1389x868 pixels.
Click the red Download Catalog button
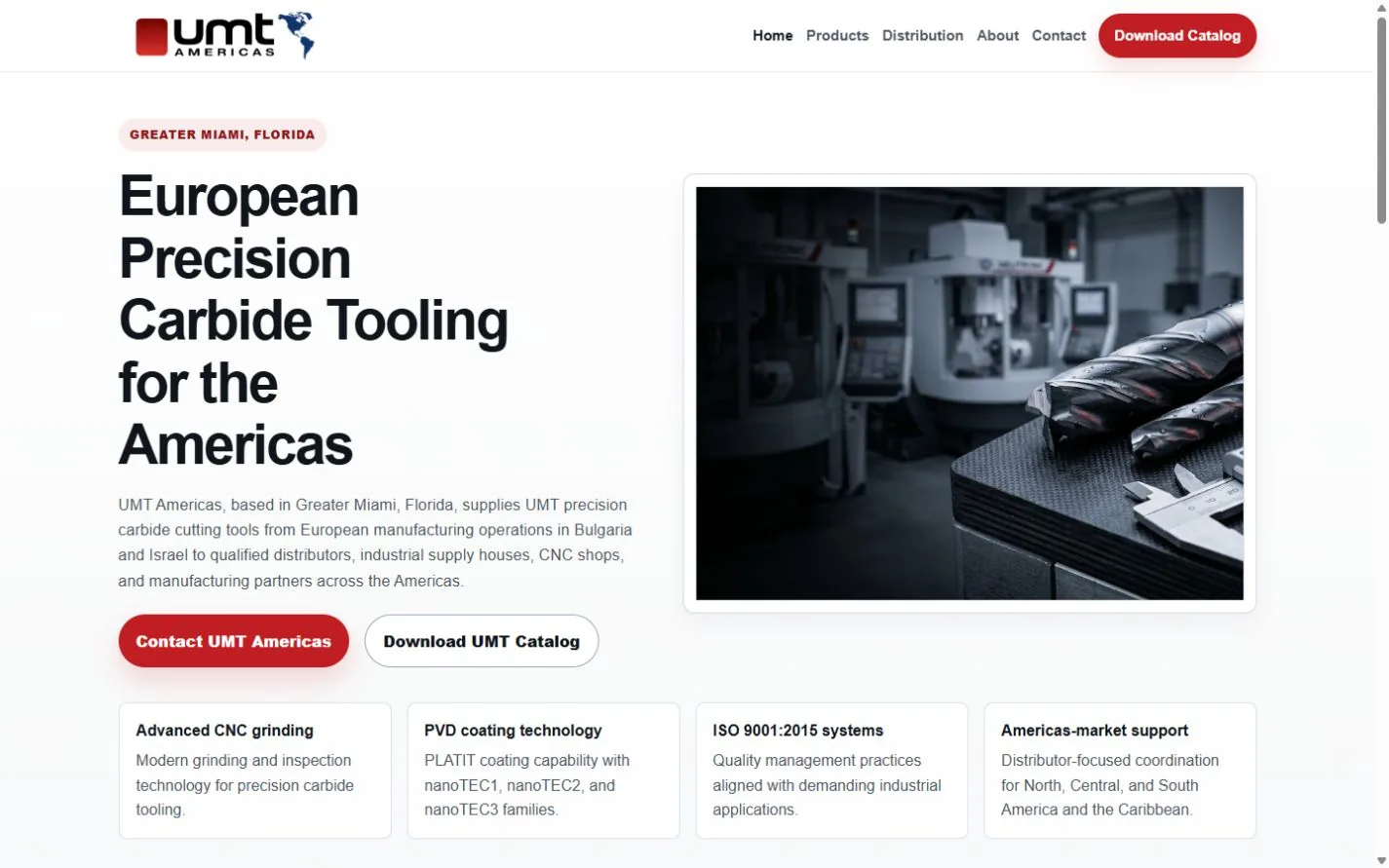(1177, 35)
